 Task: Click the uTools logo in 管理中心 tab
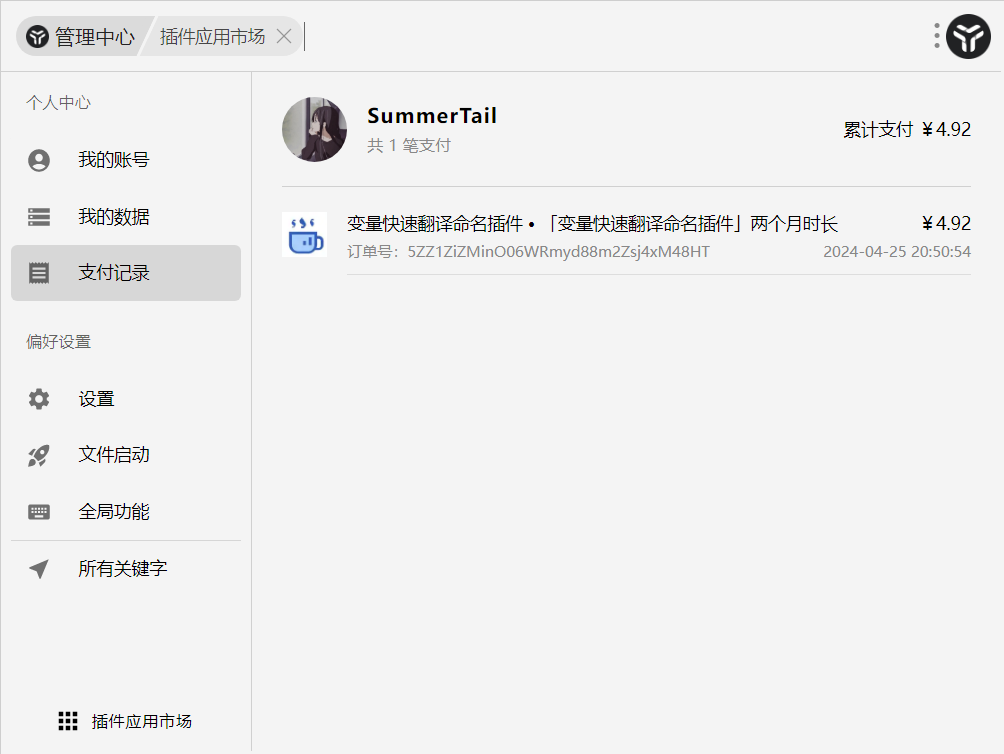(x=38, y=36)
